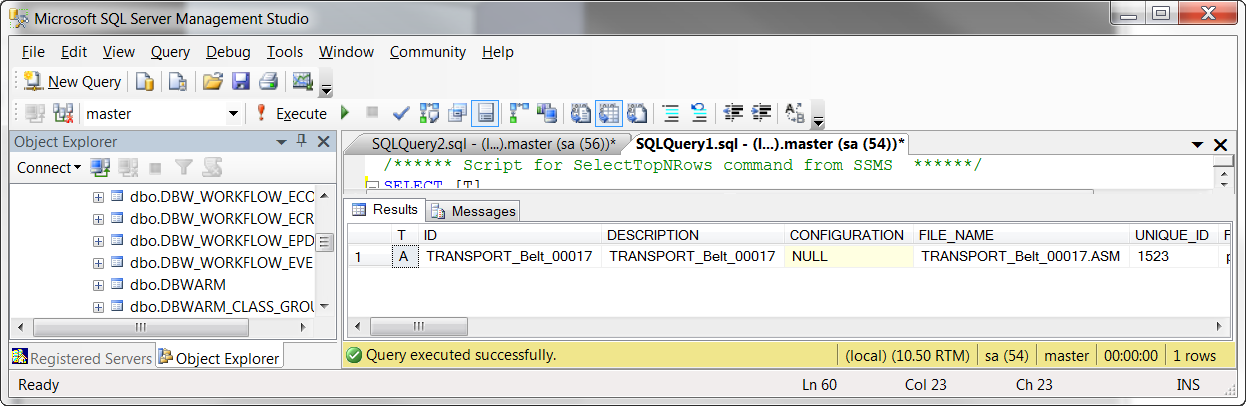Open the Activity Monitor icon
Screen dimensions: 1246x406
(302, 82)
